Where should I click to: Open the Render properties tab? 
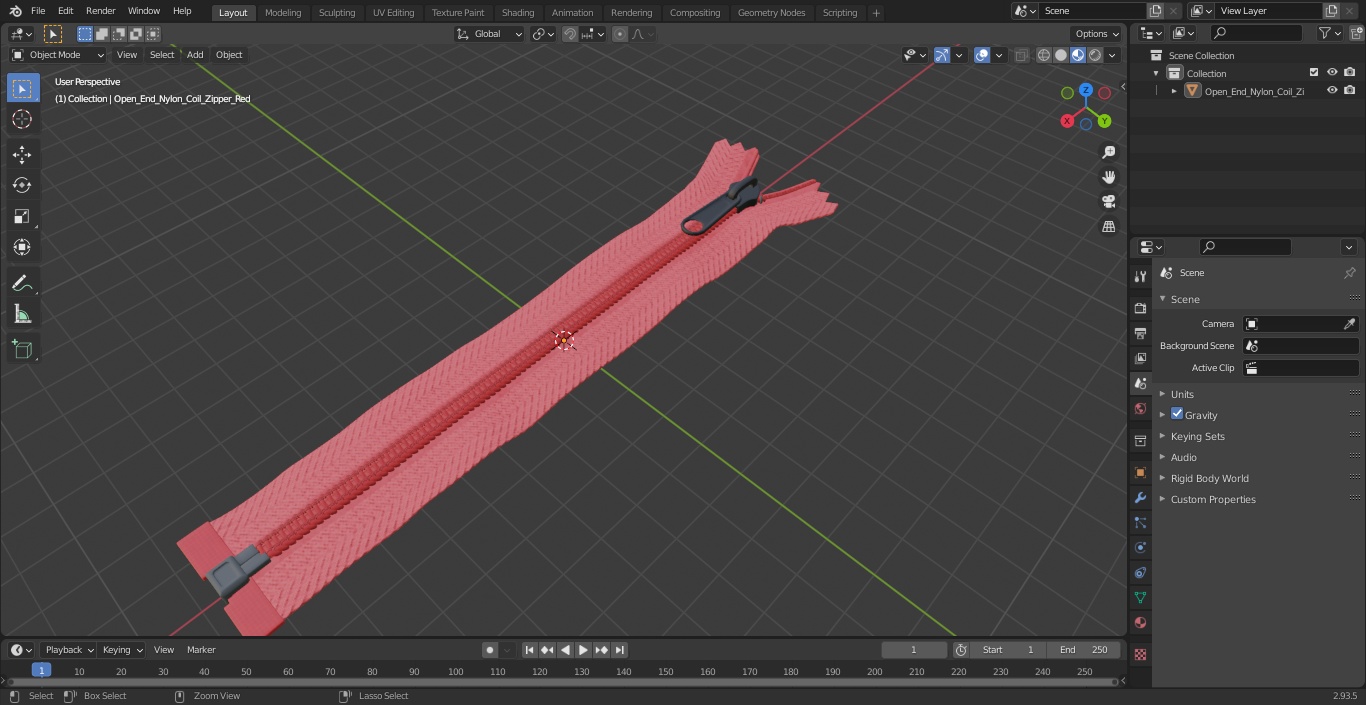tap(1140, 308)
